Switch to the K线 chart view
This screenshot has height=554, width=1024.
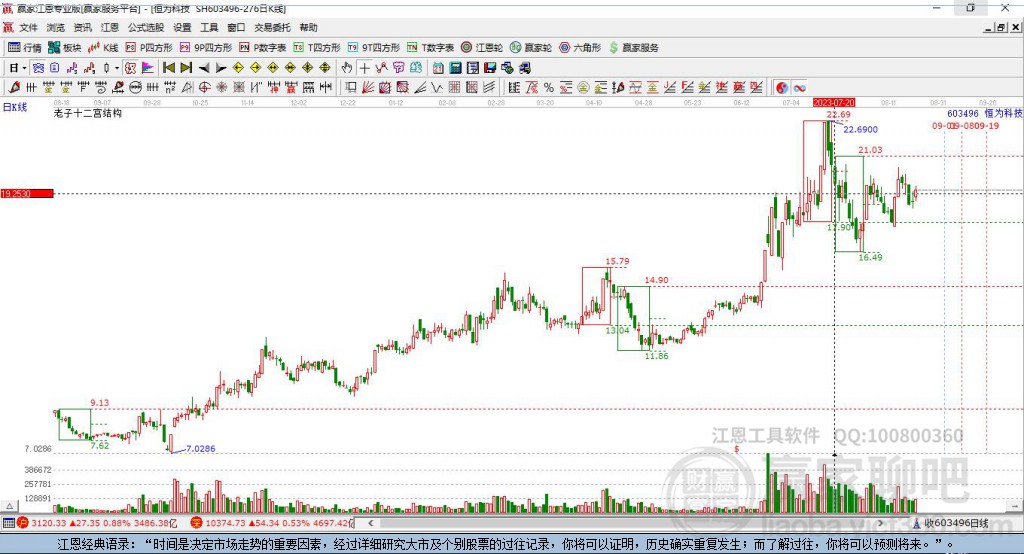[x=103, y=48]
